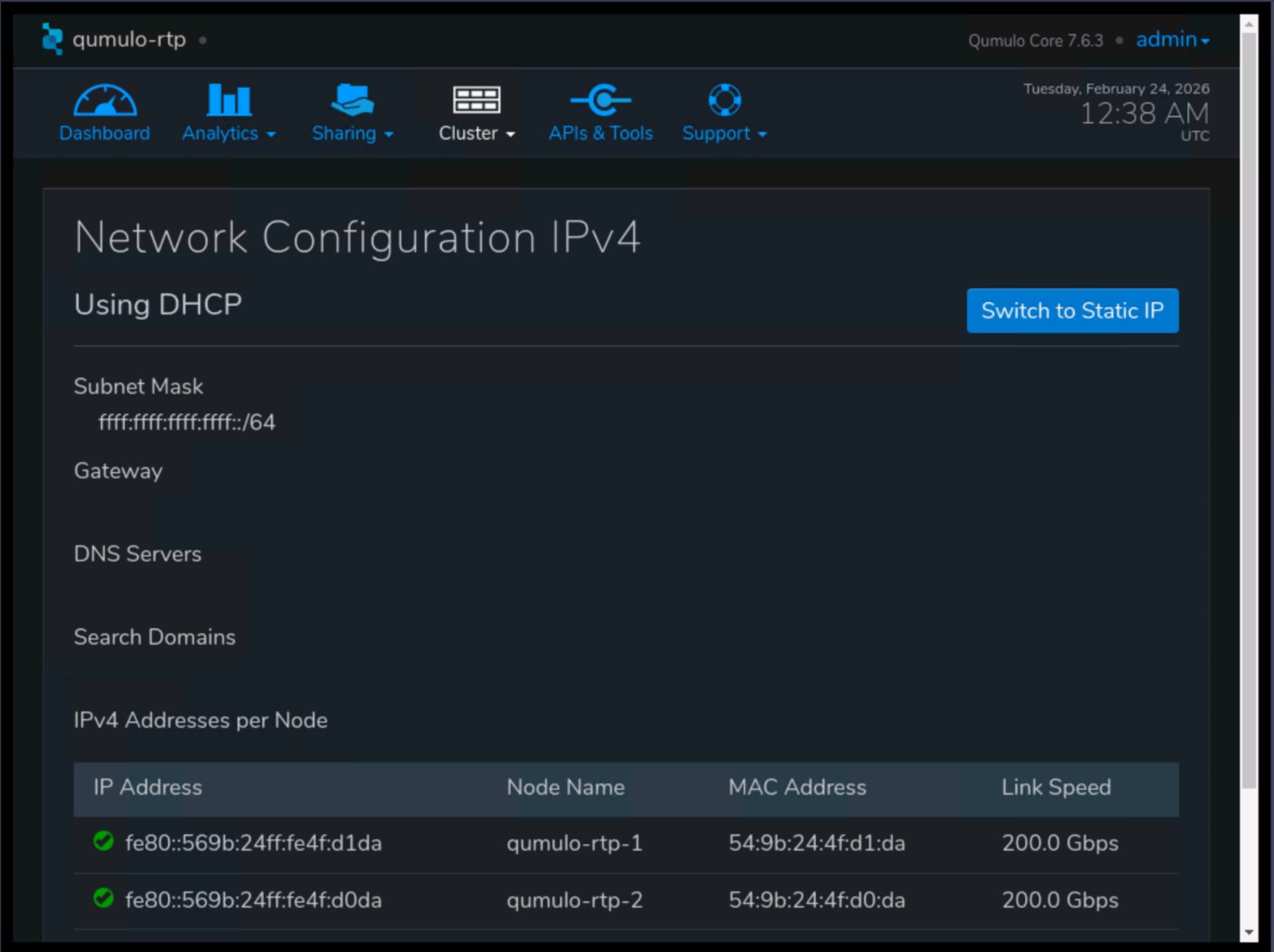Click green status check for qumulo-rtp-2
1274x952 pixels.
103,898
